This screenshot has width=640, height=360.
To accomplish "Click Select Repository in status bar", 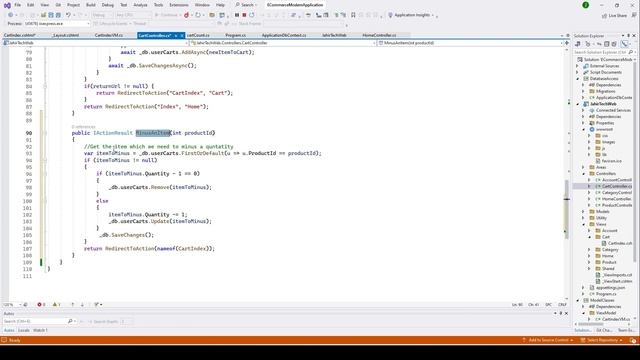I will pos(602,340).
